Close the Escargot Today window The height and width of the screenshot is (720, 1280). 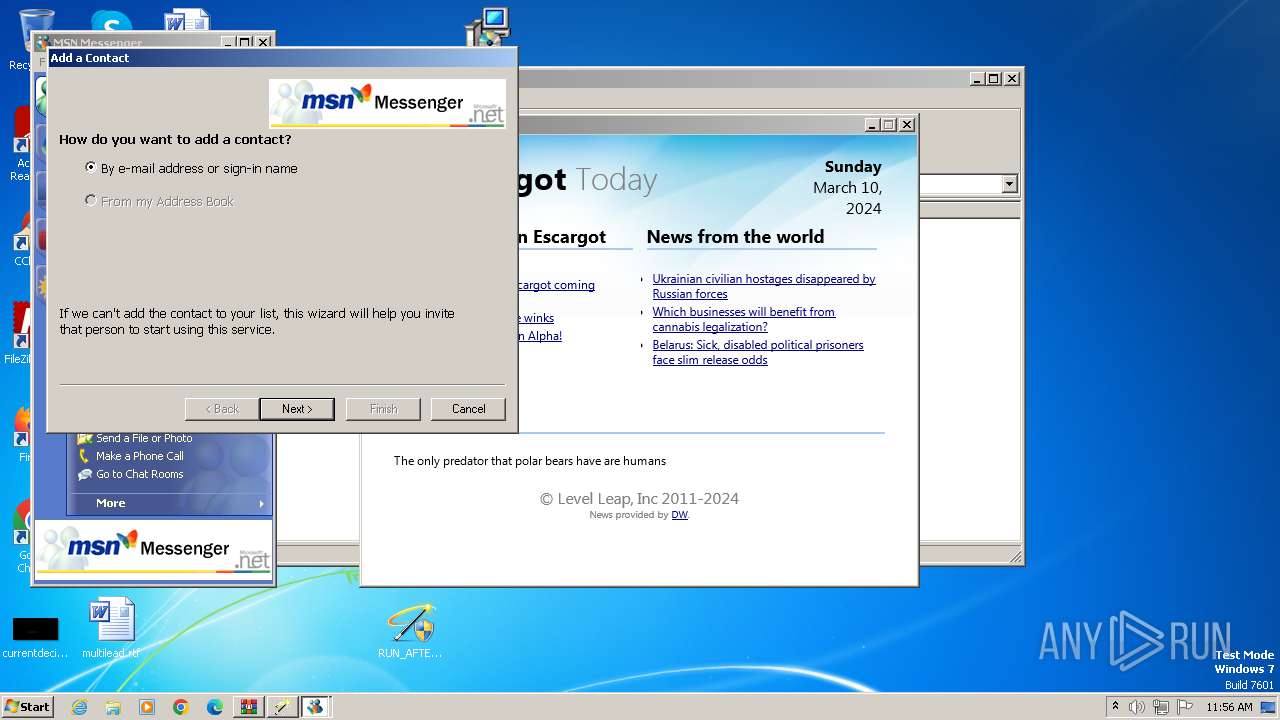point(907,125)
